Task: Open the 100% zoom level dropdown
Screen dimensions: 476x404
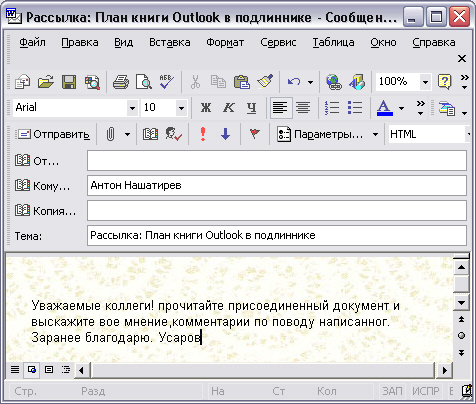Action: click(x=425, y=82)
